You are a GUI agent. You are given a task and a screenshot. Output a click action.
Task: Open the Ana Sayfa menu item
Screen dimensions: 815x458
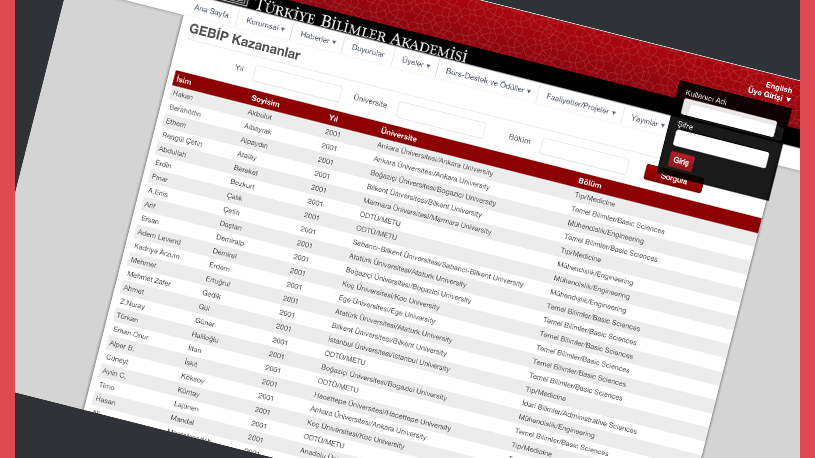211,11
